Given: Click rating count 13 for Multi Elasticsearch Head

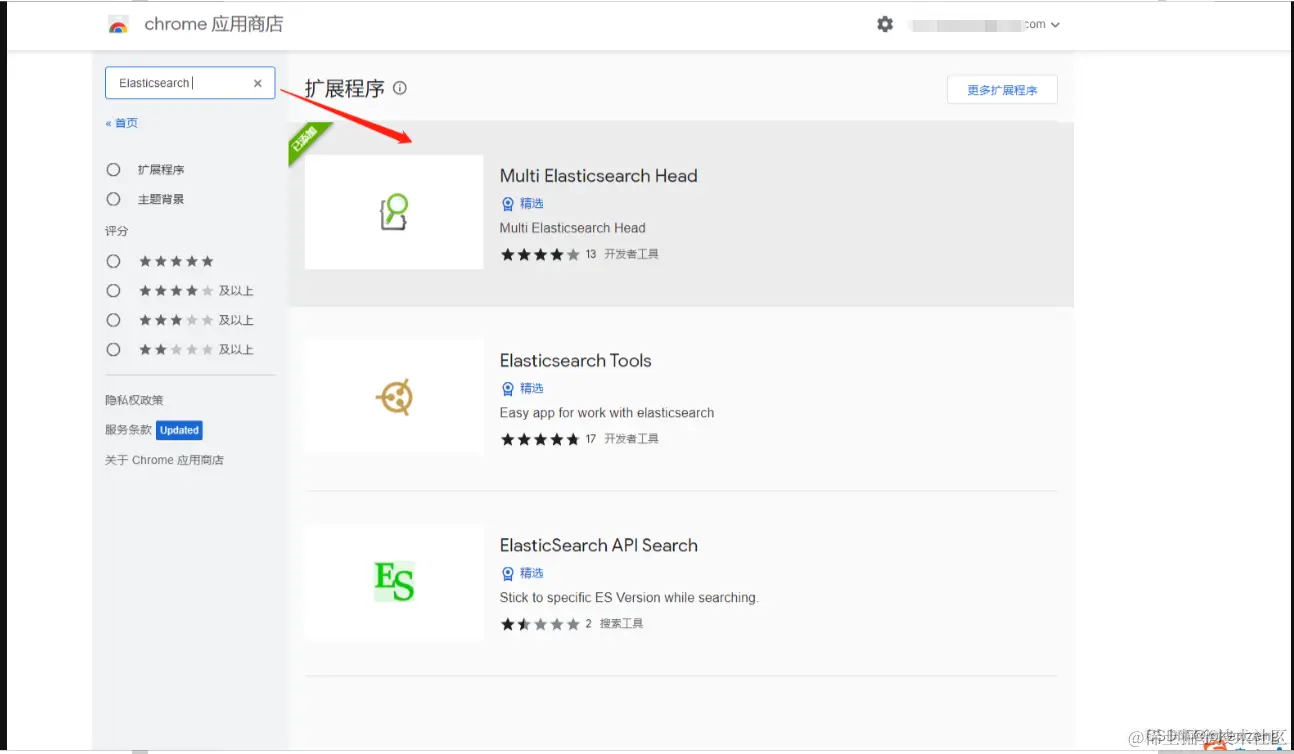Looking at the screenshot, I should [591, 255].
